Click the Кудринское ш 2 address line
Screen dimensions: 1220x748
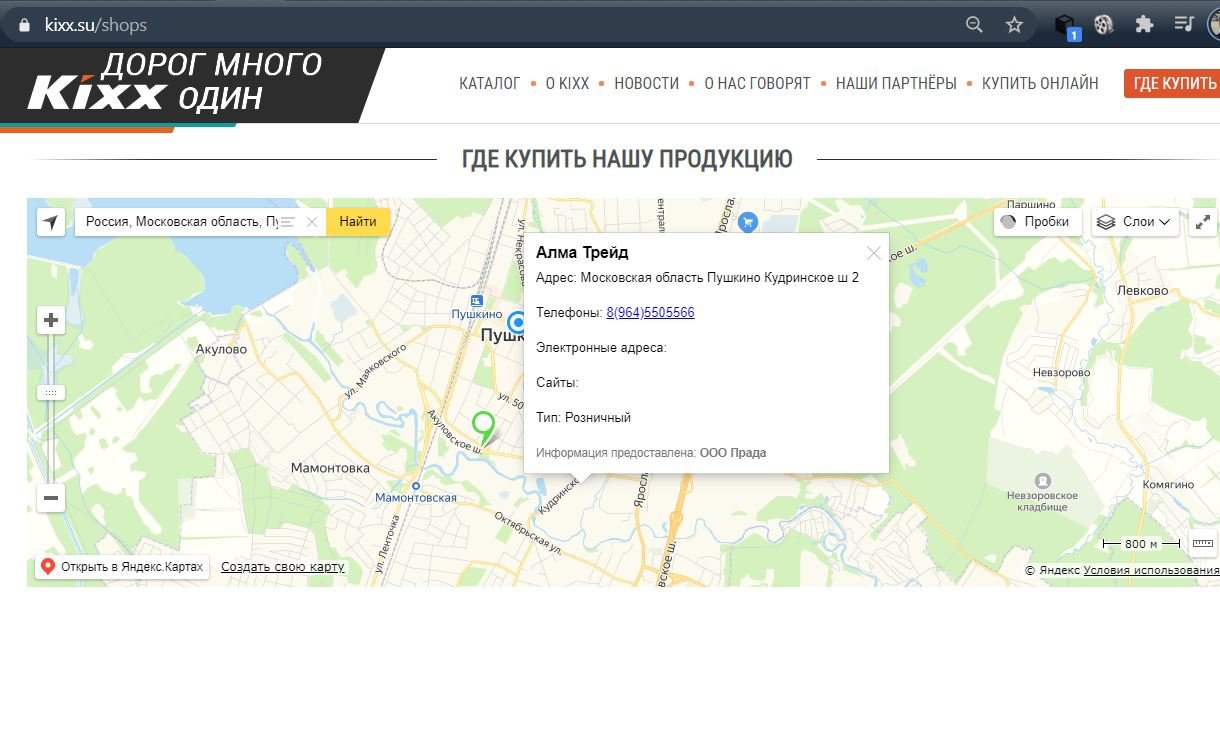pos(697,278)
